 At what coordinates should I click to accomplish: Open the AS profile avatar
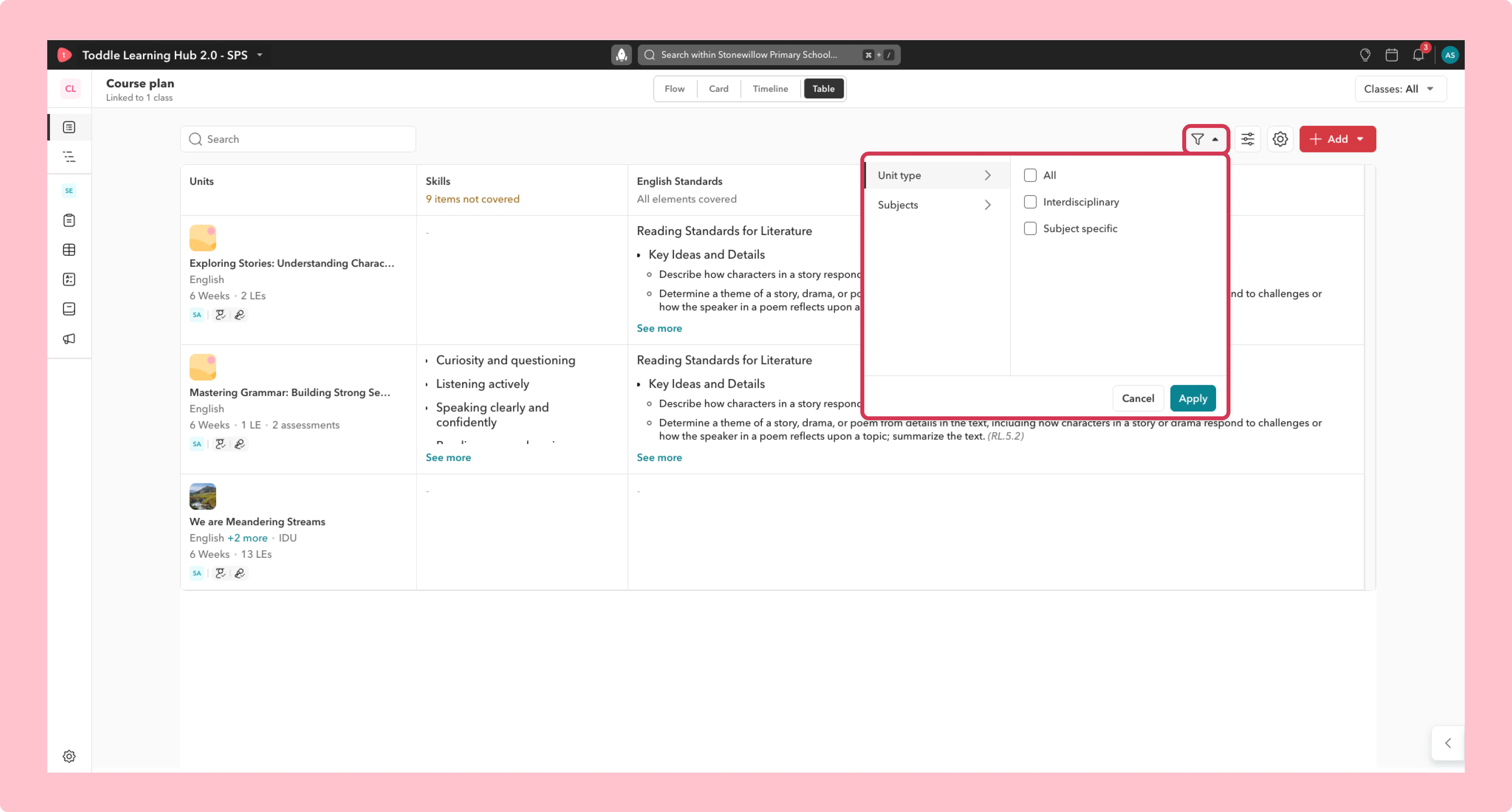1450,55
